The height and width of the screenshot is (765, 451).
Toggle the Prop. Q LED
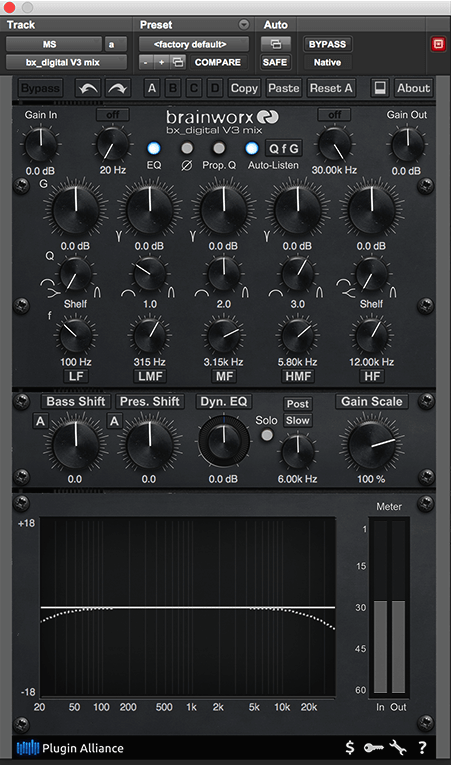219,148
